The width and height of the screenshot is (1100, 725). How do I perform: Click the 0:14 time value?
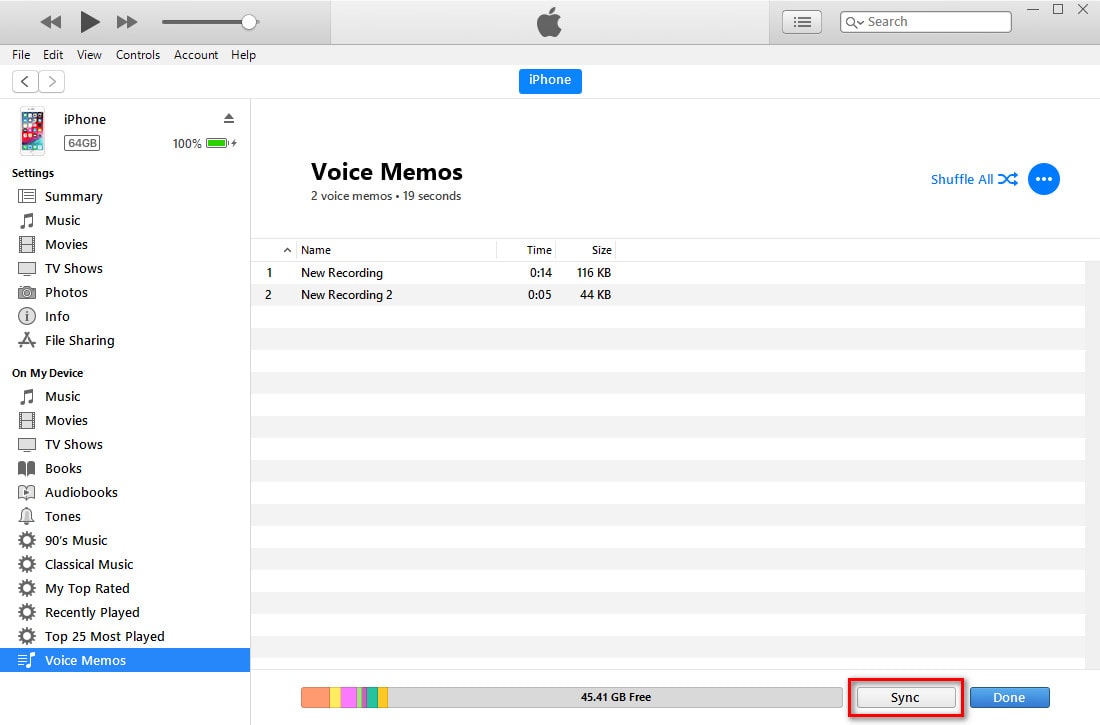(541, 272)
